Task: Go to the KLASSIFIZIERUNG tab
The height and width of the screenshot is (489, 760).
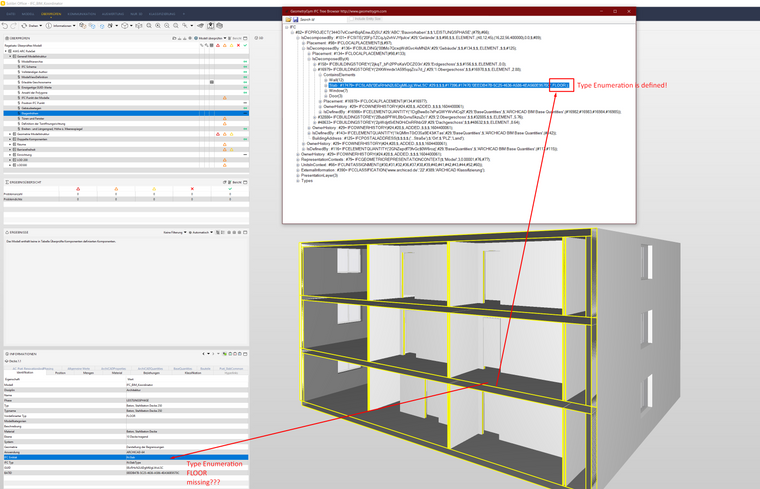Action: [x=162, y=14]
